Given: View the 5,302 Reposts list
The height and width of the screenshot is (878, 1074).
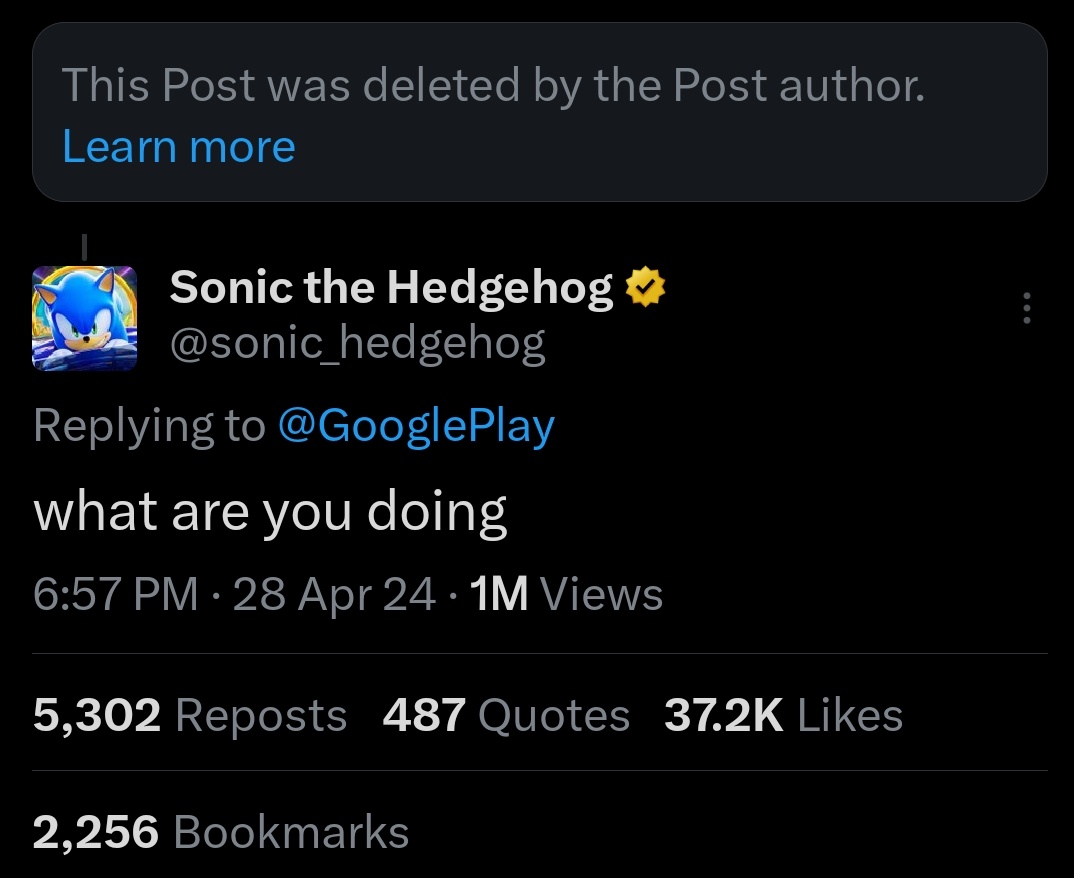Looking at the screenshot, I should [190, 715].
